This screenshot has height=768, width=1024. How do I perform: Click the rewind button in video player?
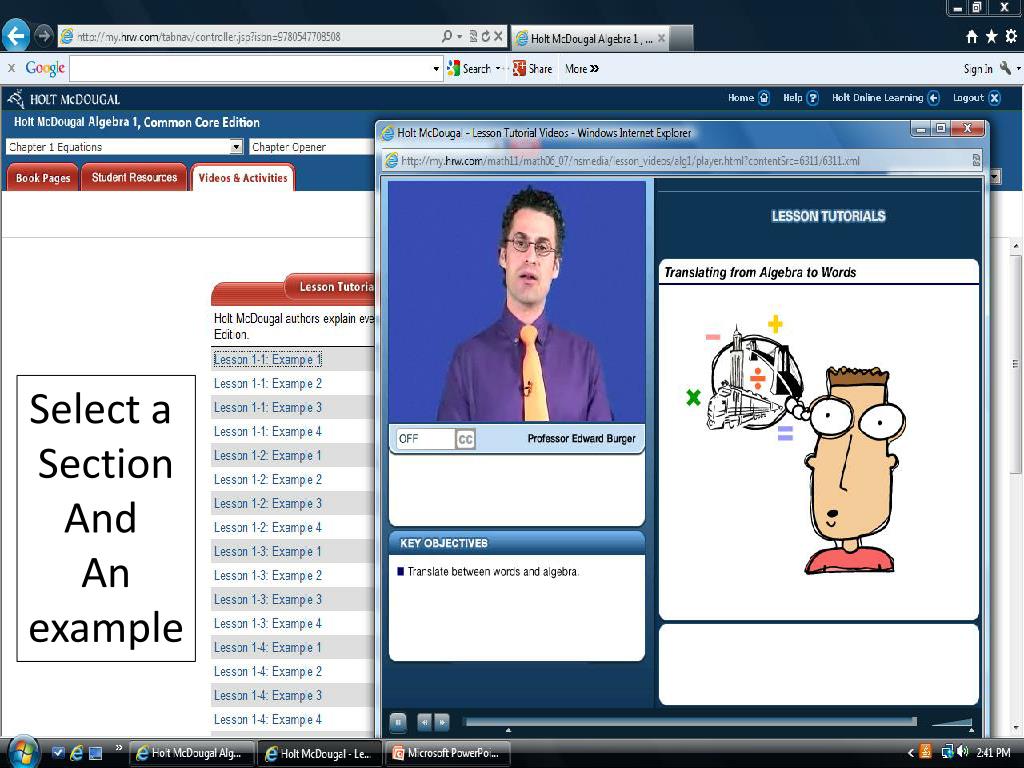pyautogui.click(x=424, y=722)
